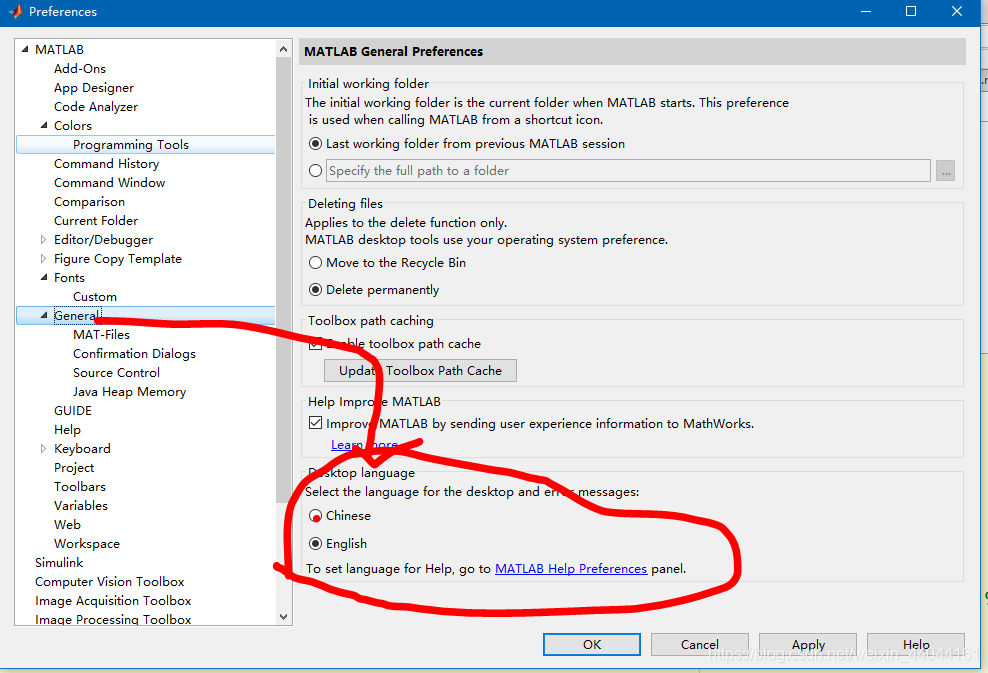The image size is (988, 673).
Task: Select Web in preferences tree
Action: click(67, 524)
